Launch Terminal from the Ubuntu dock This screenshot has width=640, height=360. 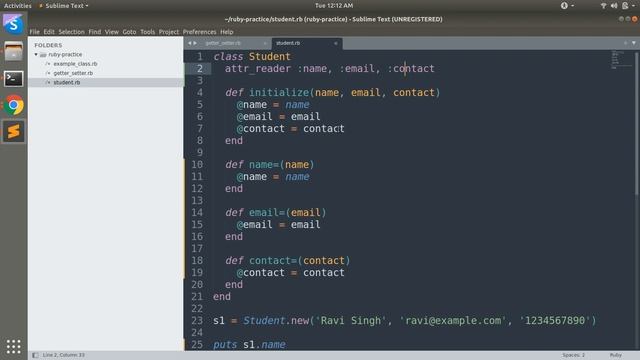13,78
